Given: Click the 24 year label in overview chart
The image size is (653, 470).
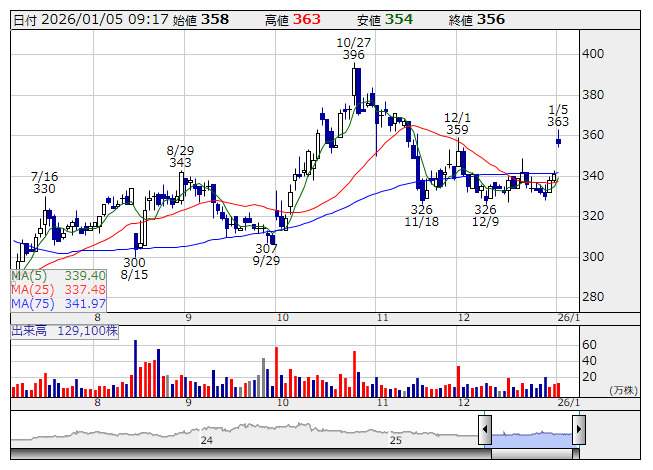Looking at the screenshot, I should click(x=207, y=439).
